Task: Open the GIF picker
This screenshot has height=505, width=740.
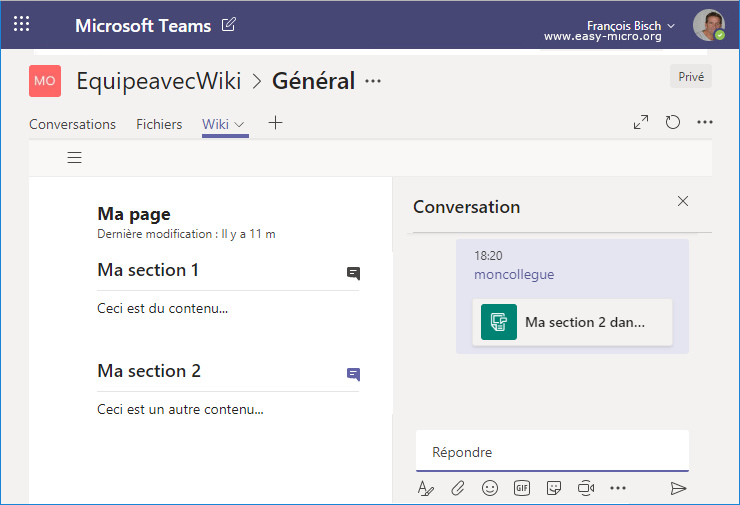Action: coord(522,488)
